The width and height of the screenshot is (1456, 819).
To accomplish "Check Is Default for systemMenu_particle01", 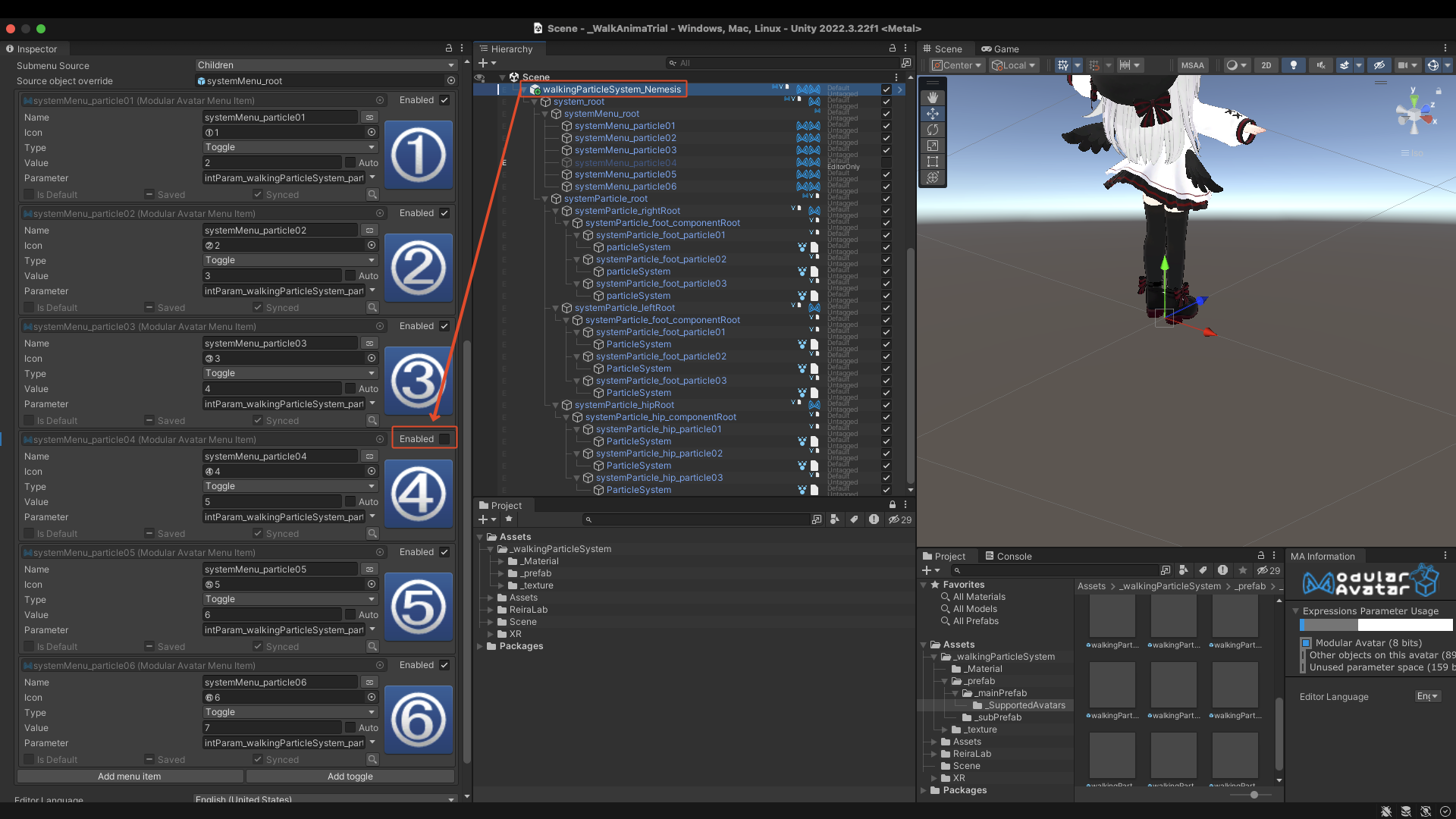I will pos(29,195).
